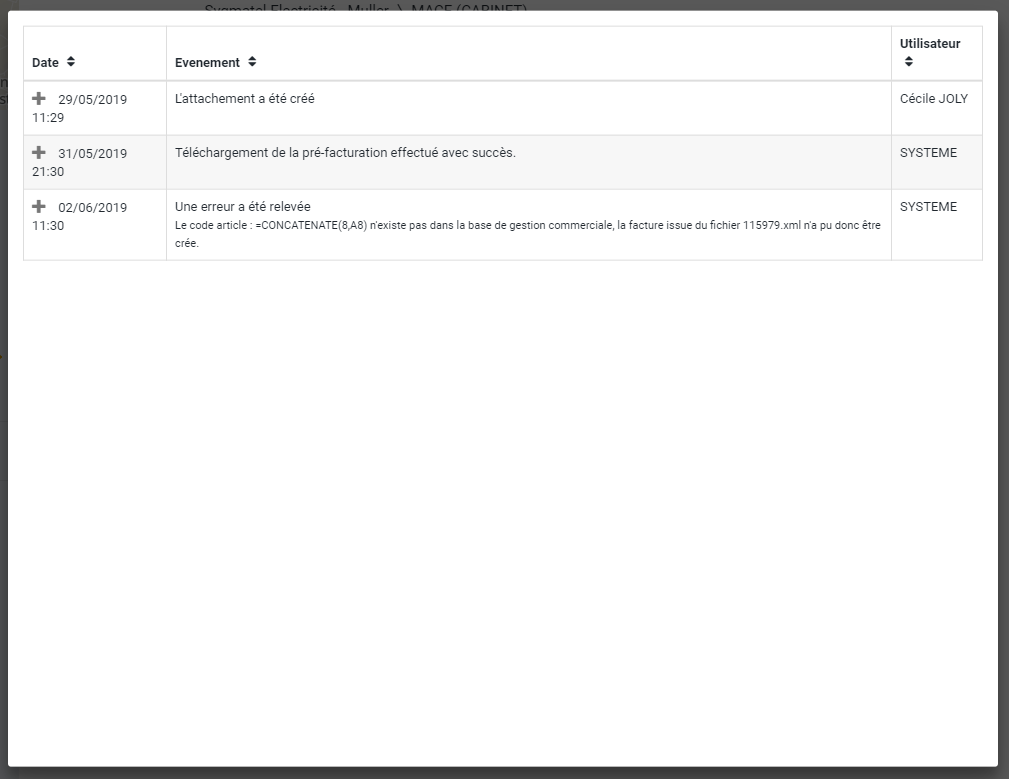This screenshot has height=779, width=1009.
Task: Click SYSTEME in the pré-facturation download row
Action: click(x=928, y=153)
